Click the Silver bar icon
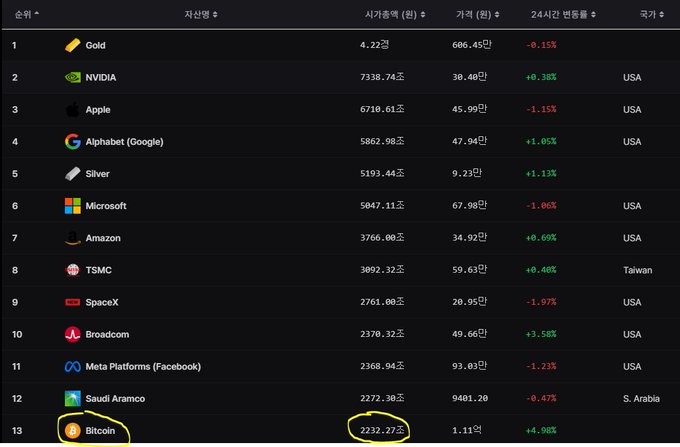Viewport: 680px width, 447px height. click(72, 173)
